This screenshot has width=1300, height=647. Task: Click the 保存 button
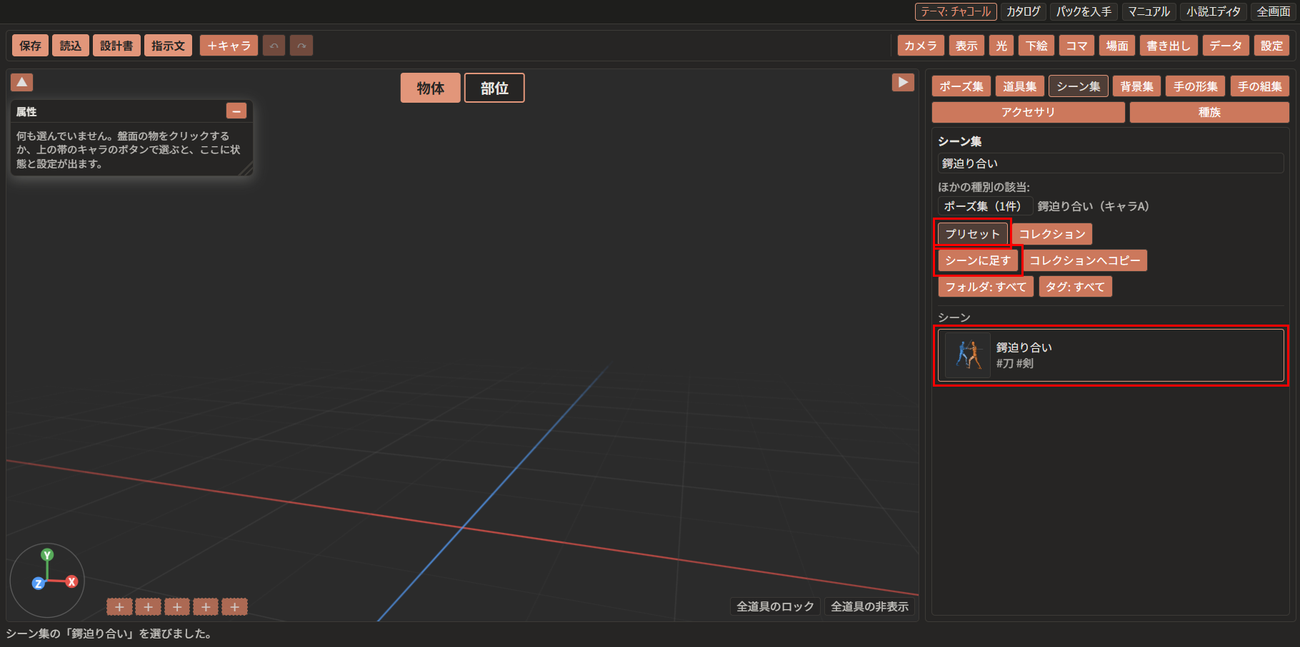[30, 46]
